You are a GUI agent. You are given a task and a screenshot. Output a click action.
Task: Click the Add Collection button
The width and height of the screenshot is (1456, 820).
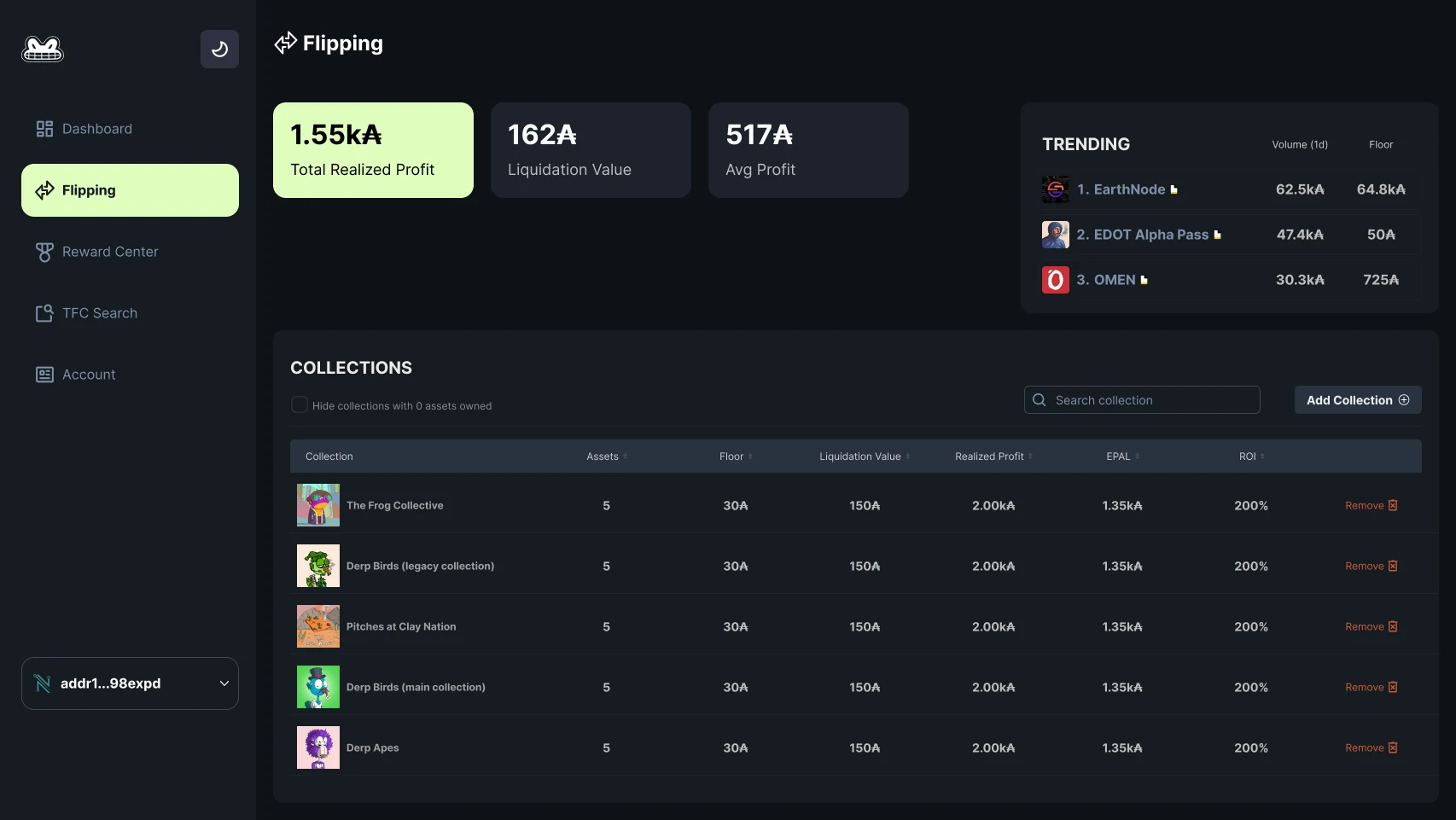pos(1358,400)
